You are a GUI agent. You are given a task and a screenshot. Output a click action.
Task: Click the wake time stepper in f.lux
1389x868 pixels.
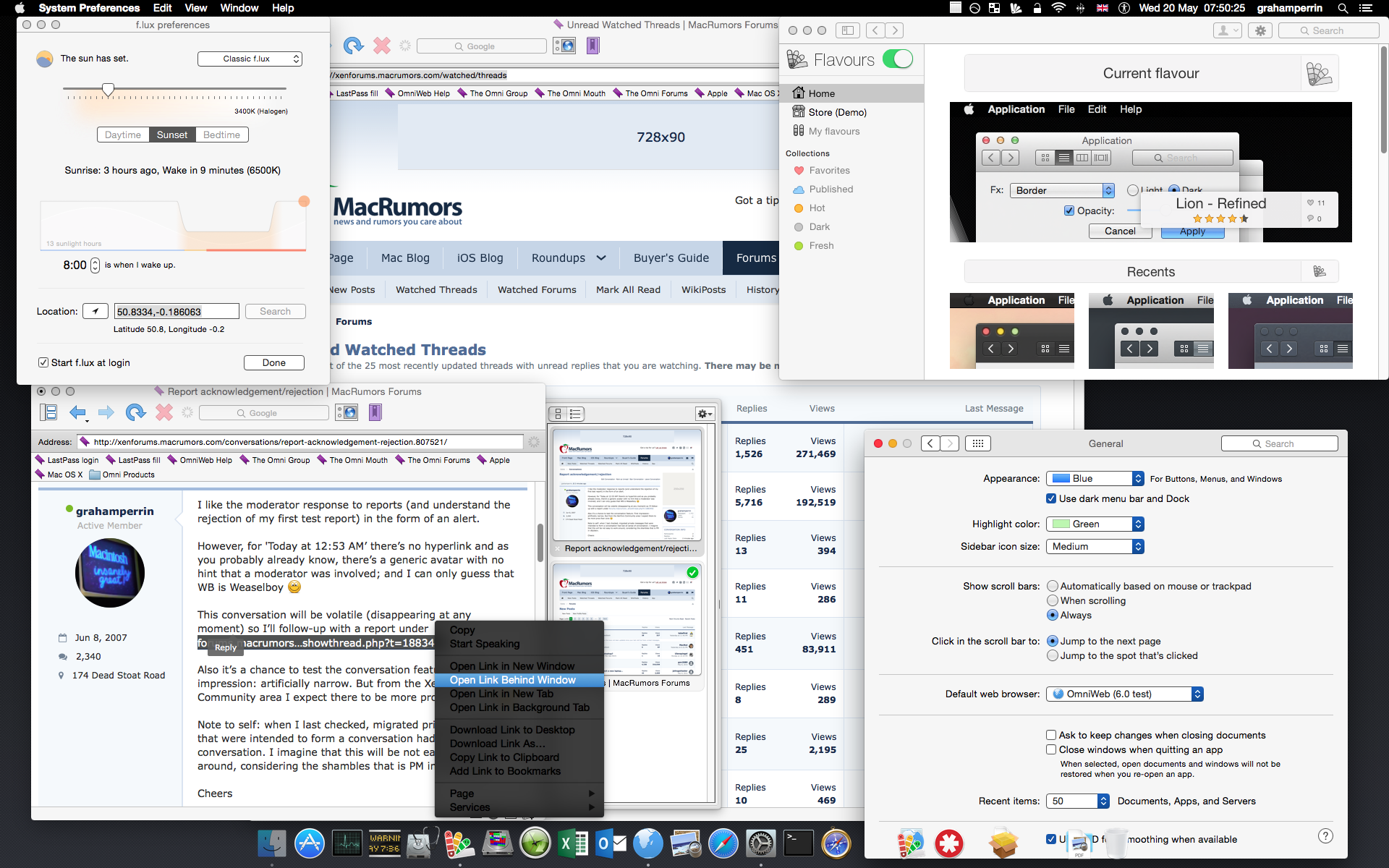point(95,265)
